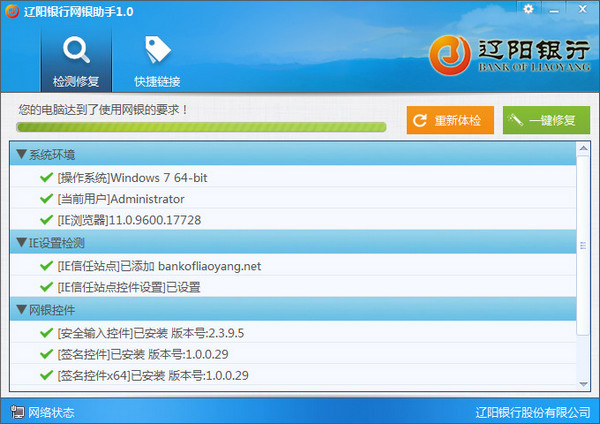The height and width of the screenshot is (424, 600).
Task: Select the [IE信任站点控件设置]已设置 row text
Action: (129, 287)
